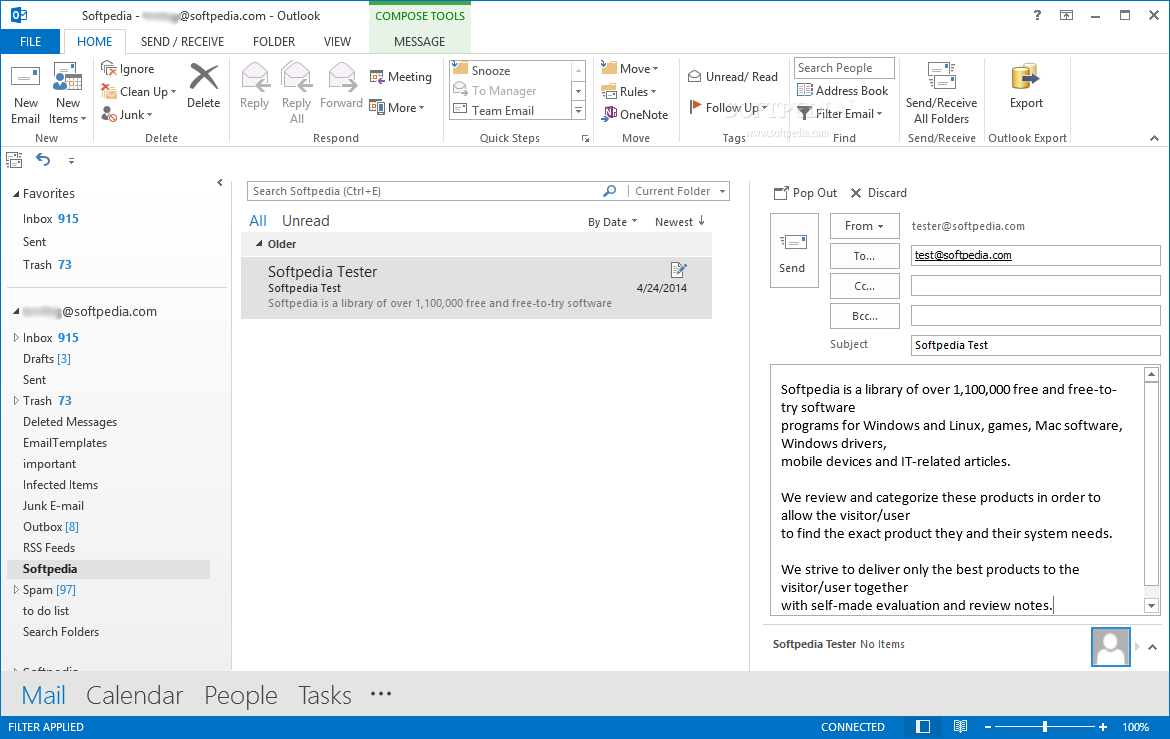Toggle the Newest sort order

click(x=680, y=222)
